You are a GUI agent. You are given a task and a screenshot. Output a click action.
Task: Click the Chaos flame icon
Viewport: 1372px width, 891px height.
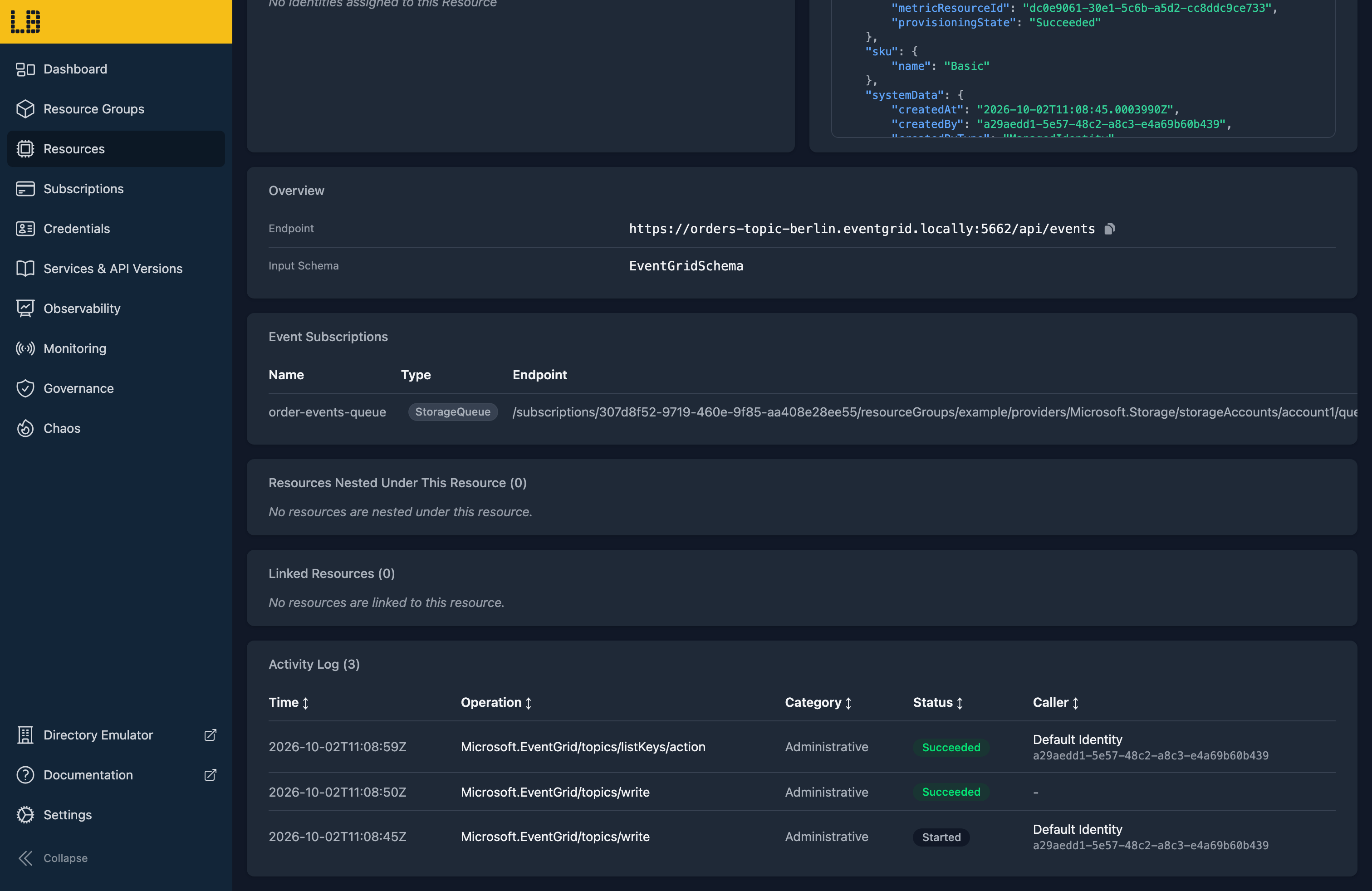(x=25, y=428)
